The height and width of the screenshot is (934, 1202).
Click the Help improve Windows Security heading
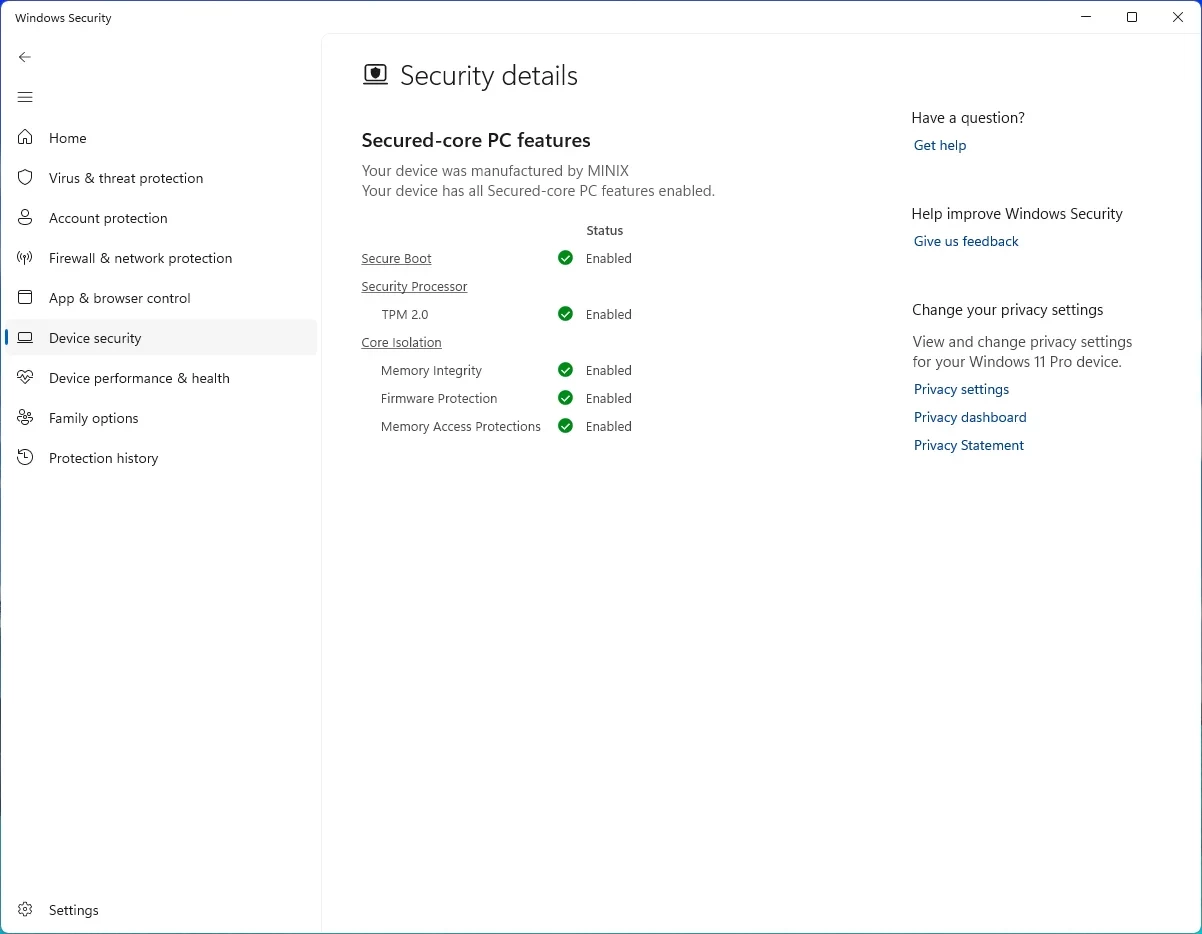click(1017, 214)
